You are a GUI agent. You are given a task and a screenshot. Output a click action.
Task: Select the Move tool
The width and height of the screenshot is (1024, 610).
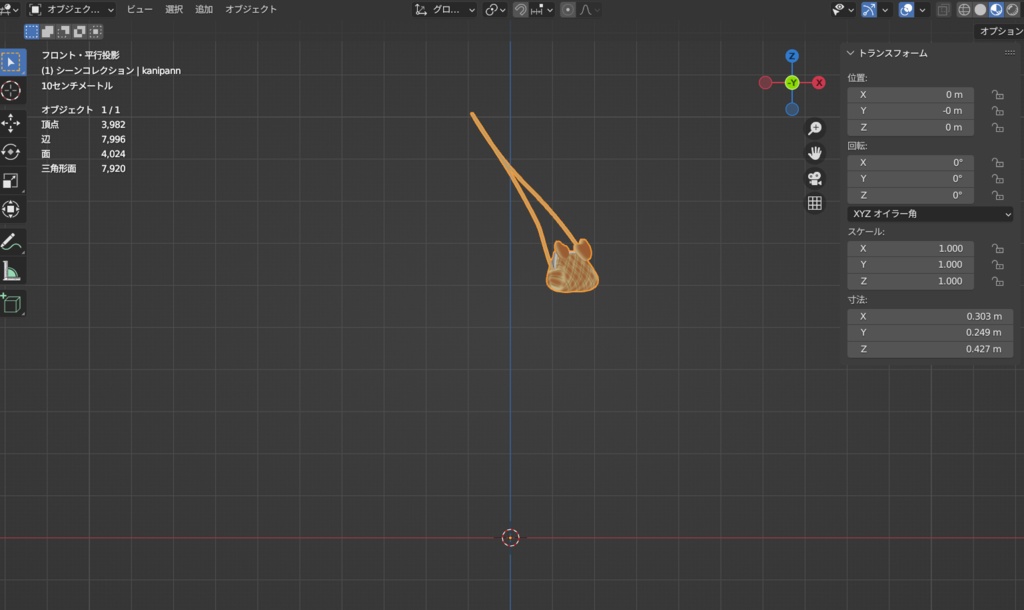(11, 123)
